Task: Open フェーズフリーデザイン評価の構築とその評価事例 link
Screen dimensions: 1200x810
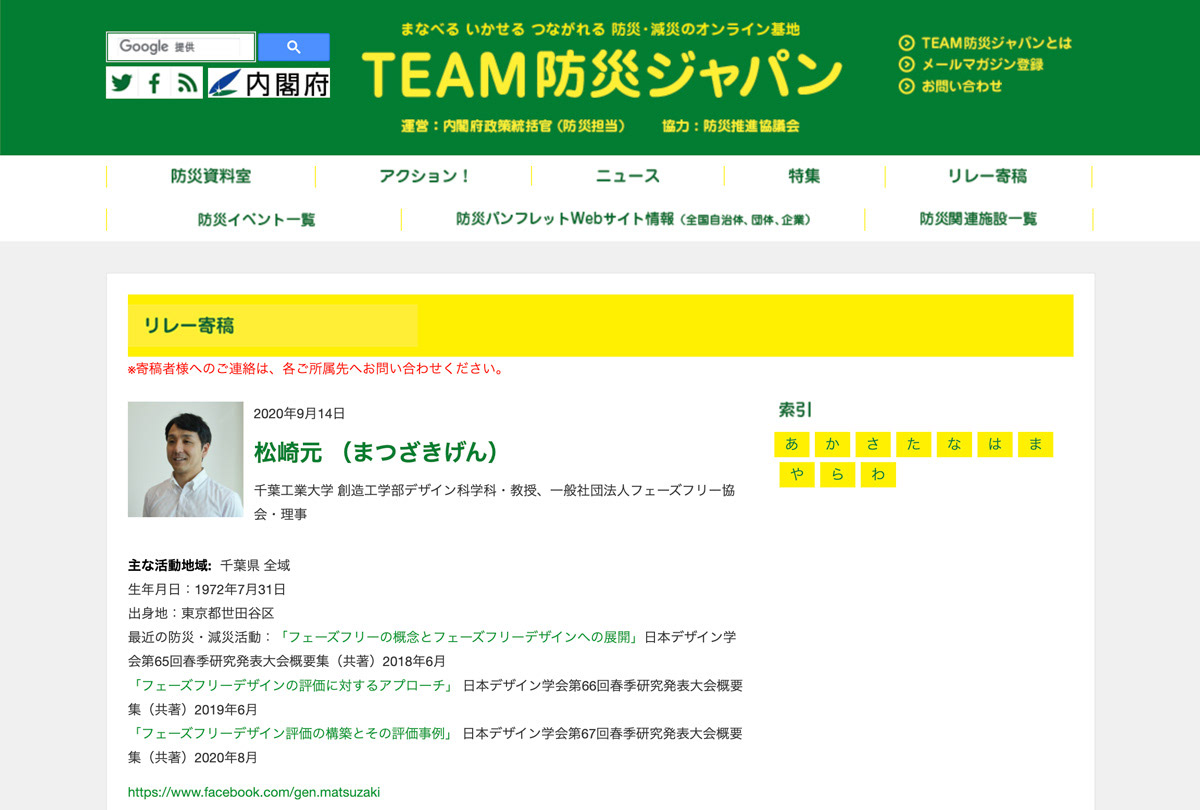Action: pyautogui.click(x=293, y=733)
